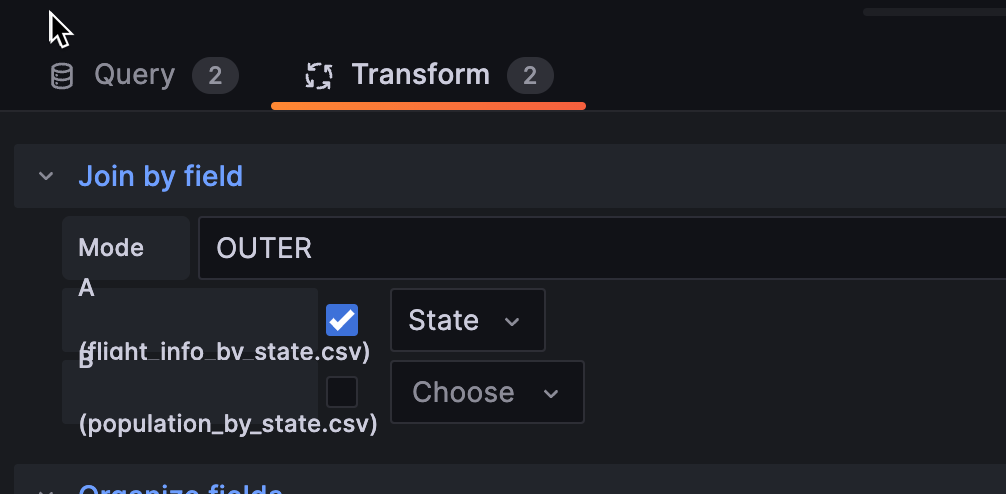Open the OUTER mode dropdown
The image size is (1006, 494).
tap(602, 248)
